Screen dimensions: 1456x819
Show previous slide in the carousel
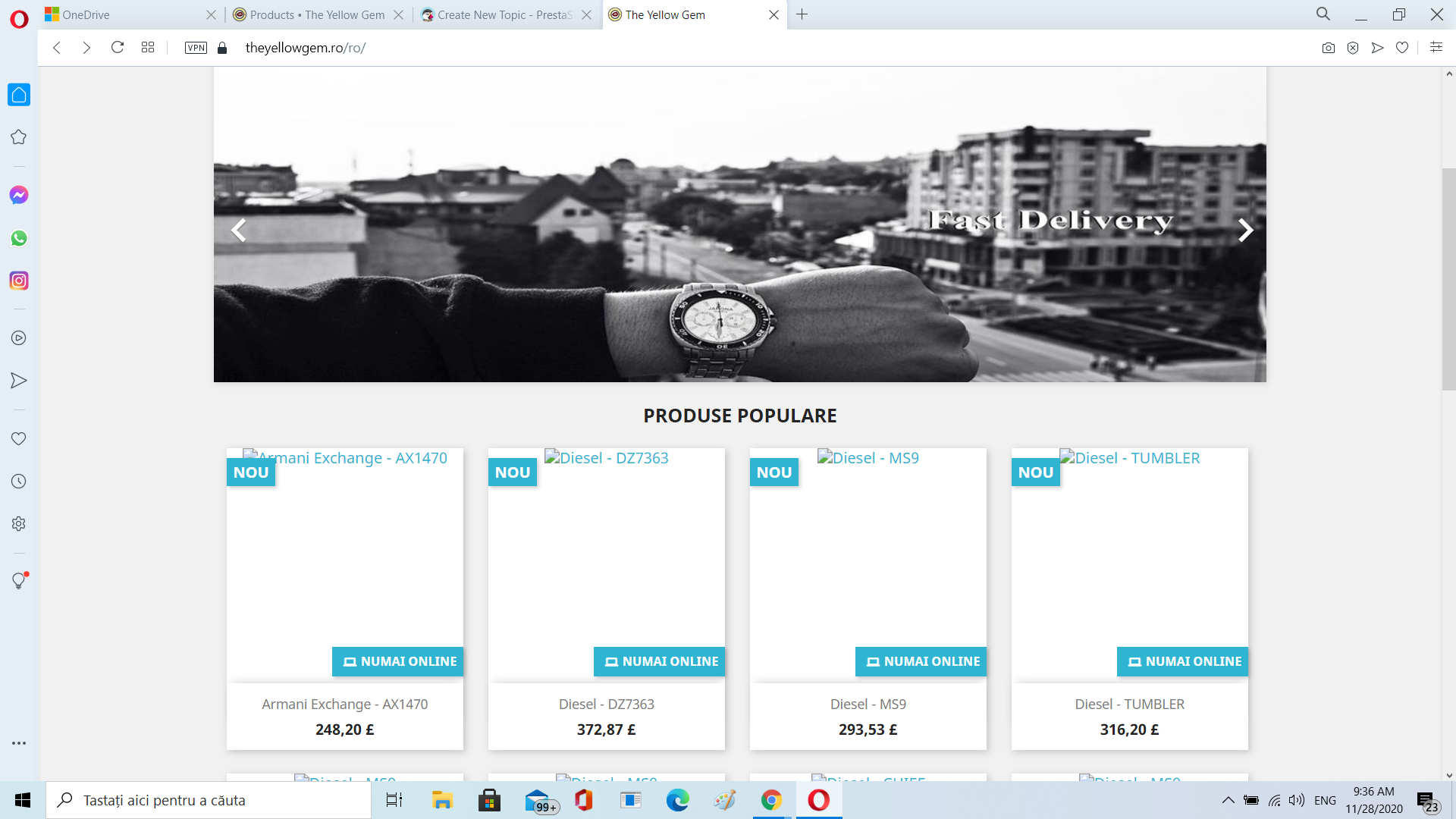pyautogui.click(x=239, y=230)
